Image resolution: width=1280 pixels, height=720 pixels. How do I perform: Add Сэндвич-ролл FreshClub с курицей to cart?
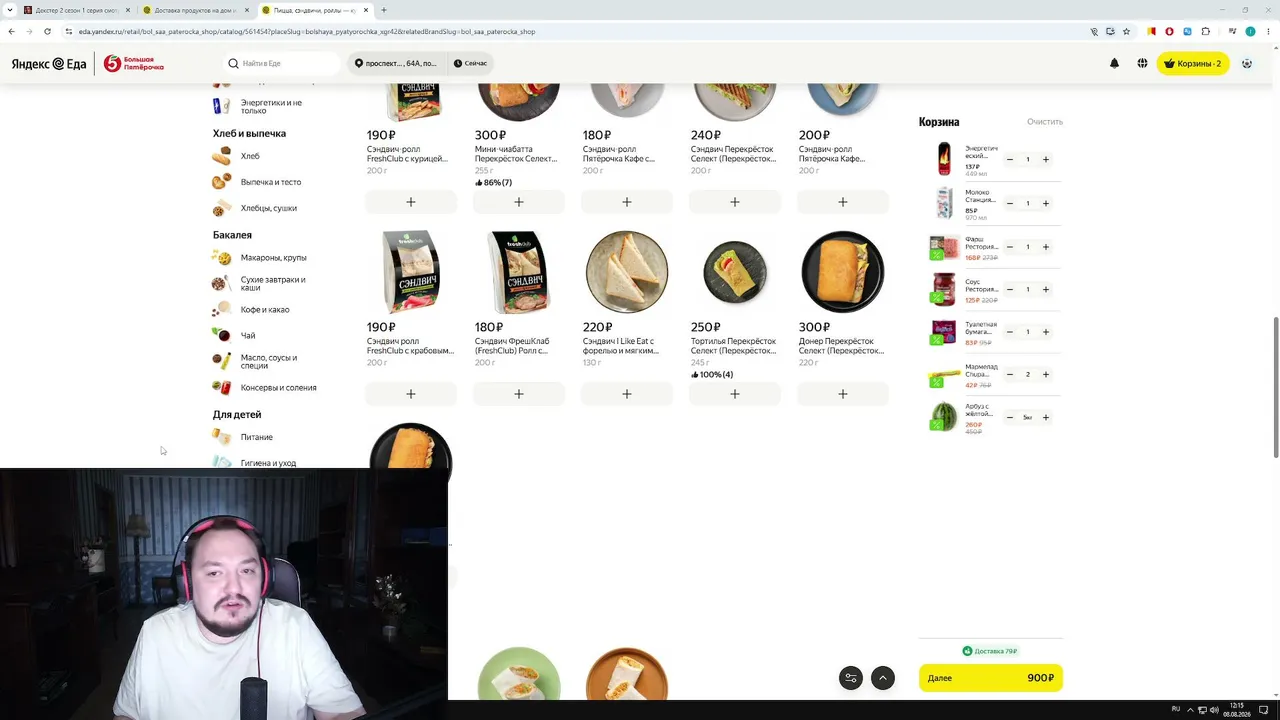coord(411,202)
